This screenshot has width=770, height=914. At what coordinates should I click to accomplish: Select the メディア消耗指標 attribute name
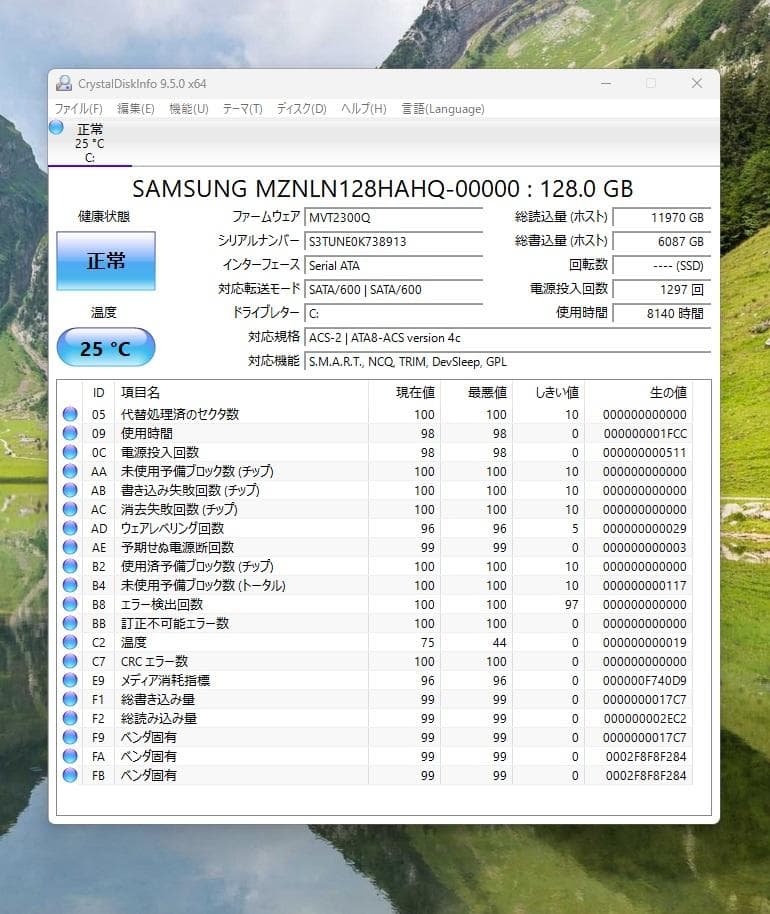(x=166, y=680)
